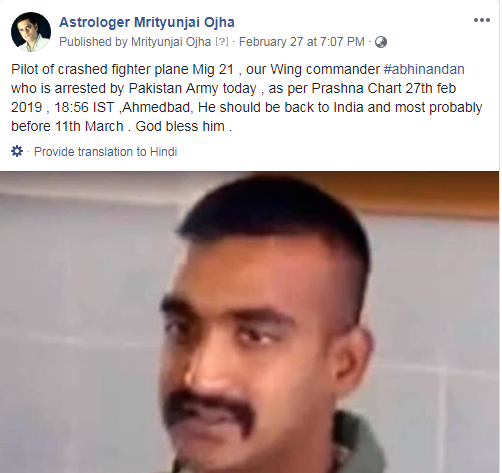Open Astrologer Mrityunjai Ojha profile picture
The height and width of the screenshot is (473, 502).
click(x=31, y=32)
